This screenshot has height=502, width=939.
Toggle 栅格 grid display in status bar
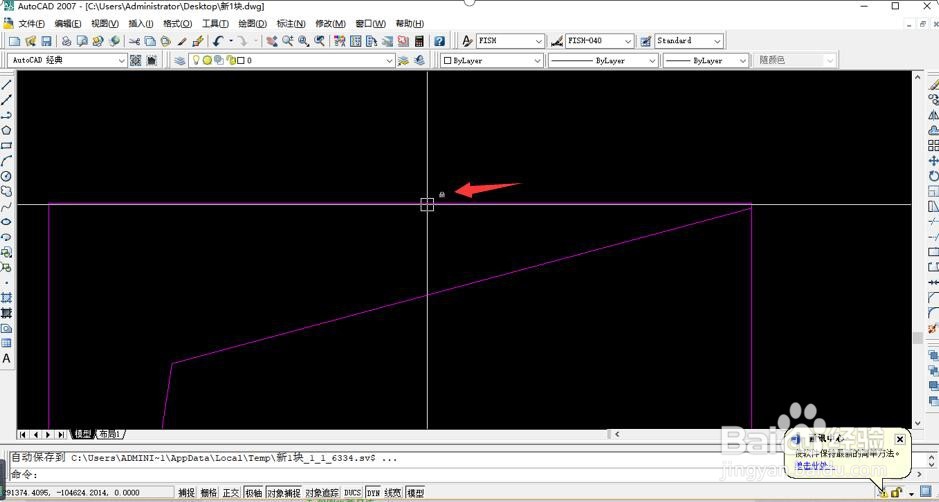209,492
